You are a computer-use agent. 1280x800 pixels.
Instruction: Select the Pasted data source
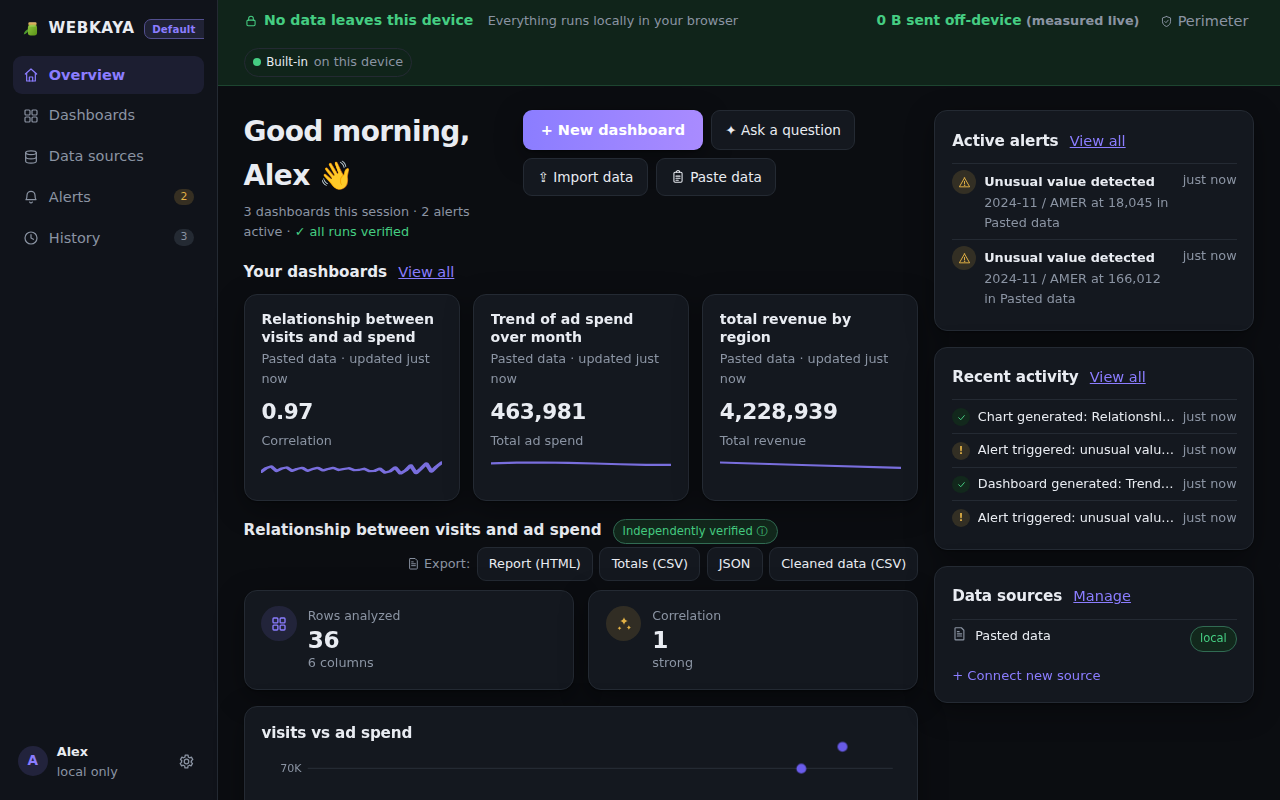tap(1094, 637)
